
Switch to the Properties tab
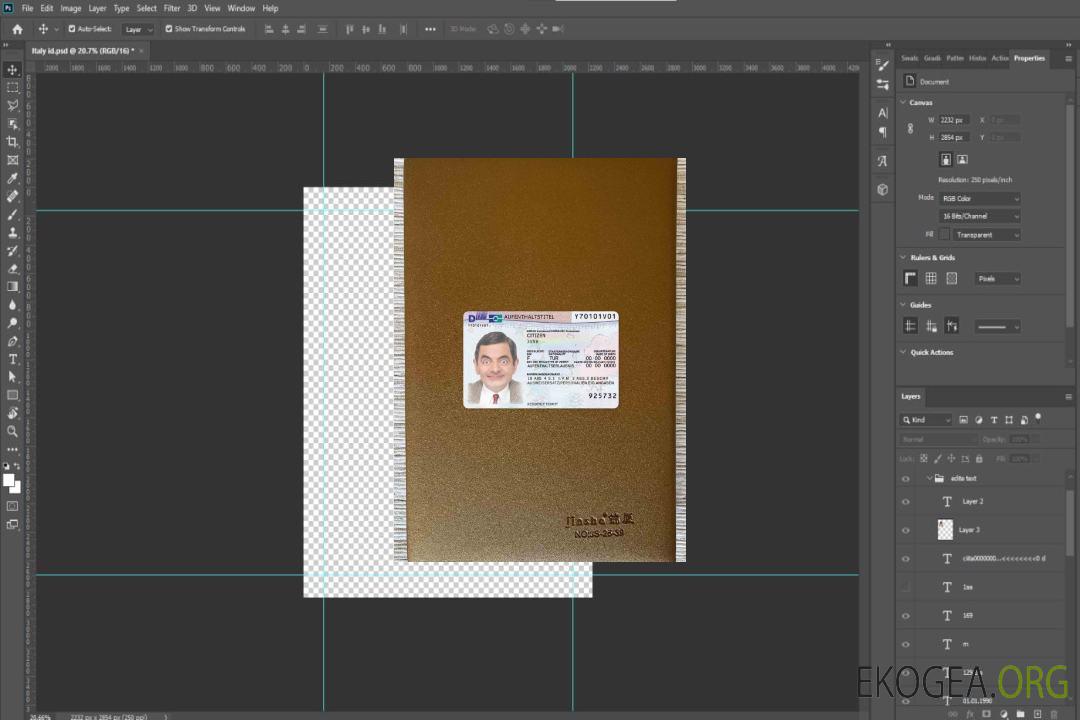pos(1029,58)
